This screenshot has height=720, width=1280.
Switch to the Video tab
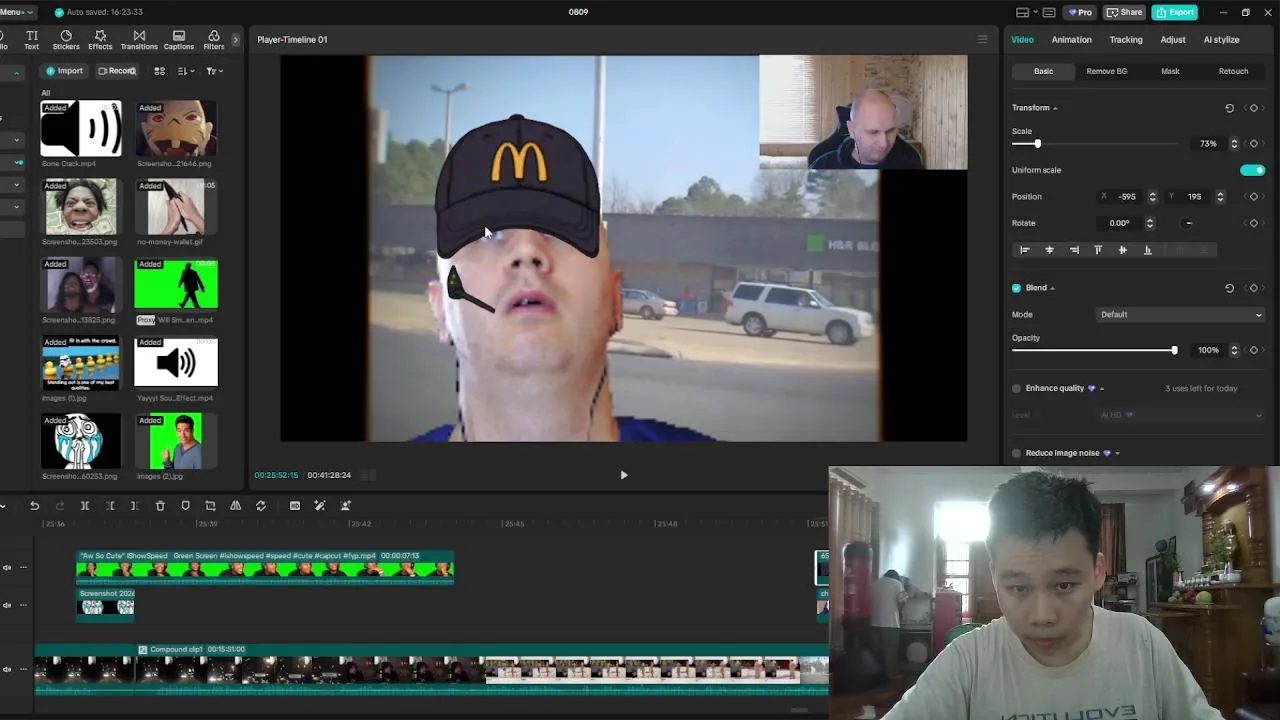[1022, 40]
